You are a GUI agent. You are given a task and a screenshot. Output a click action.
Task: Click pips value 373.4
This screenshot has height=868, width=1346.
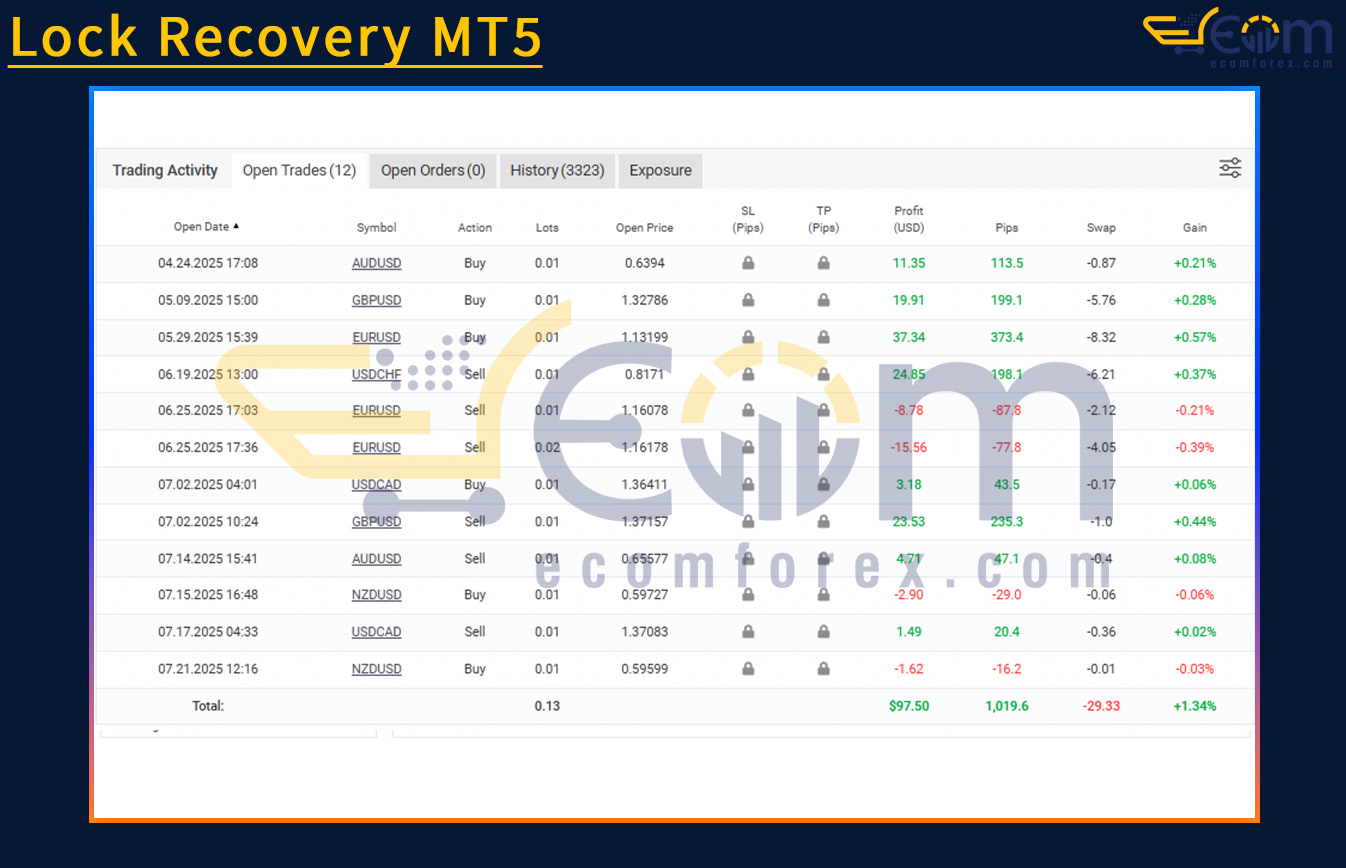pos(1007,337)
